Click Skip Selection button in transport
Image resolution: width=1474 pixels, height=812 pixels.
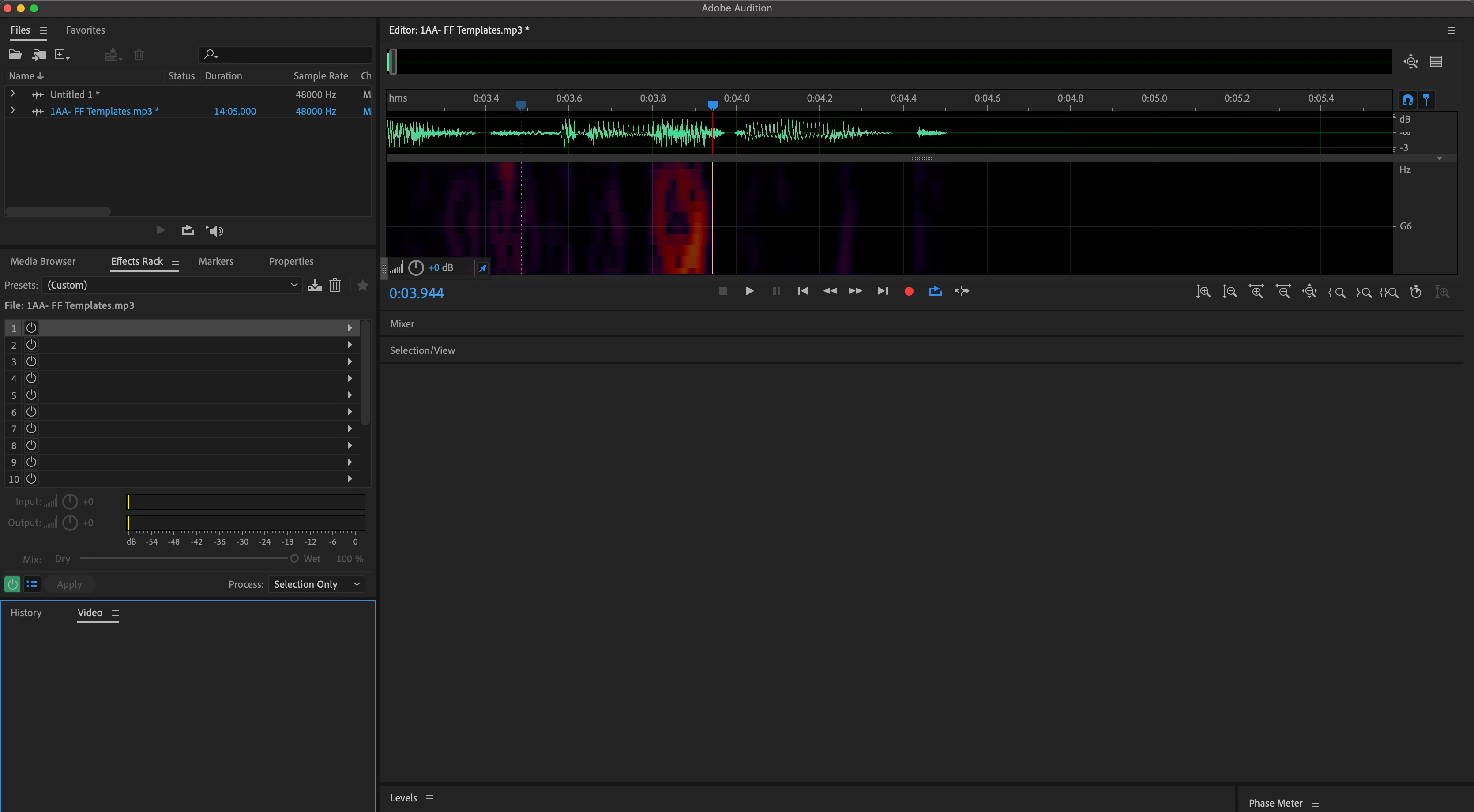(x=962, y=291)
